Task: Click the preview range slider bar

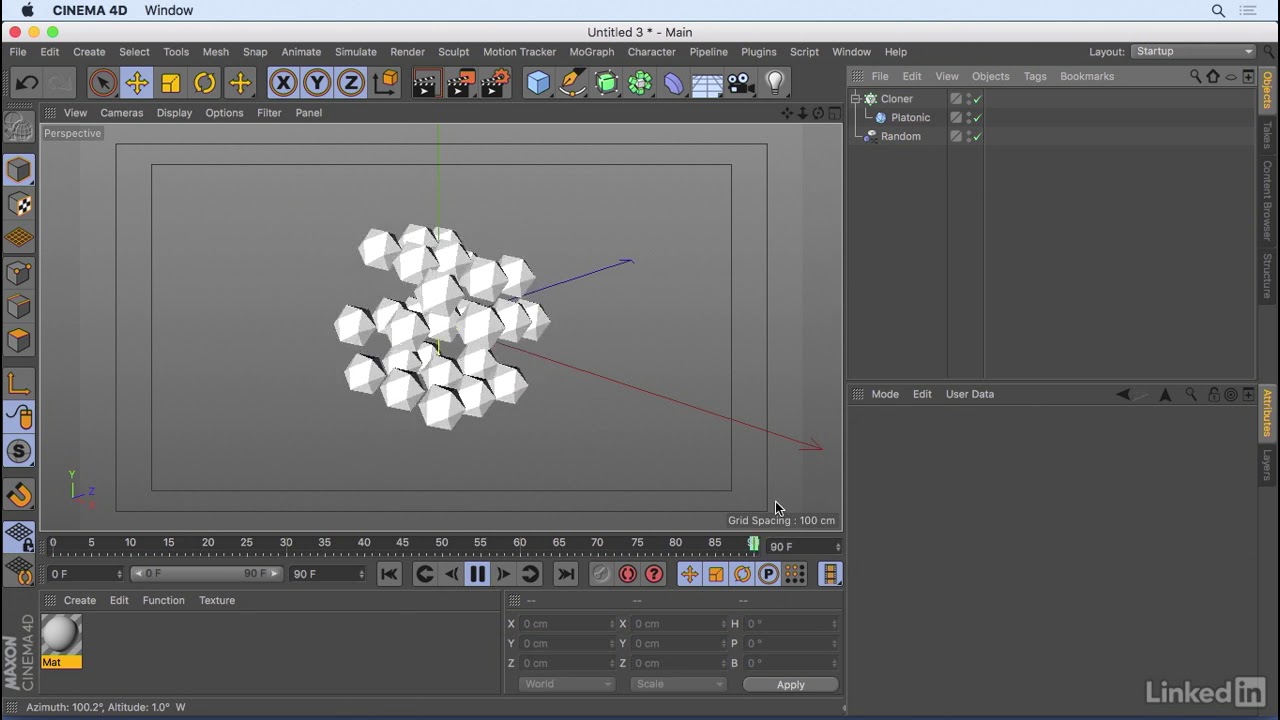Action: coord(207,574)
